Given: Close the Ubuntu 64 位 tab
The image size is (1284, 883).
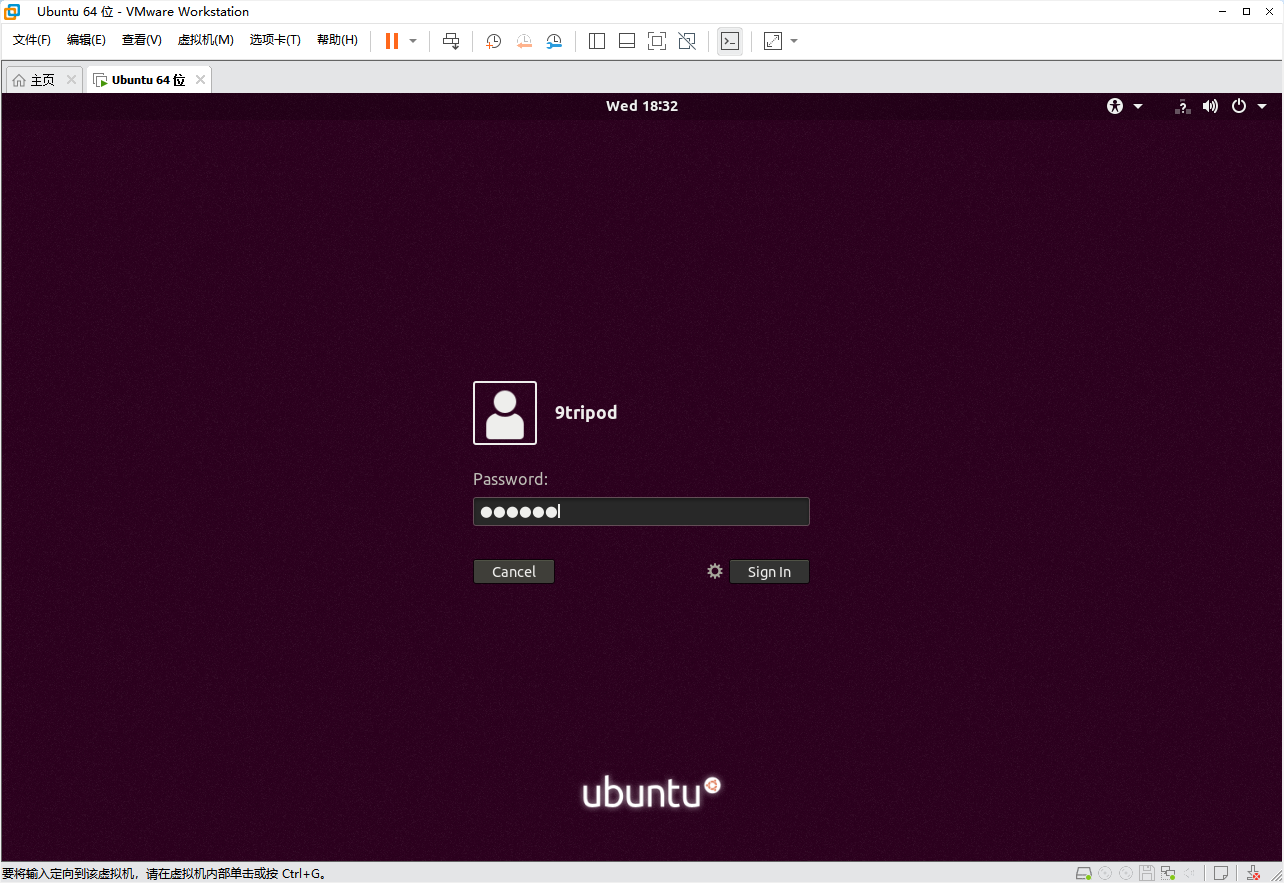Looking at the screenshot, I should [x=201, y=80].
